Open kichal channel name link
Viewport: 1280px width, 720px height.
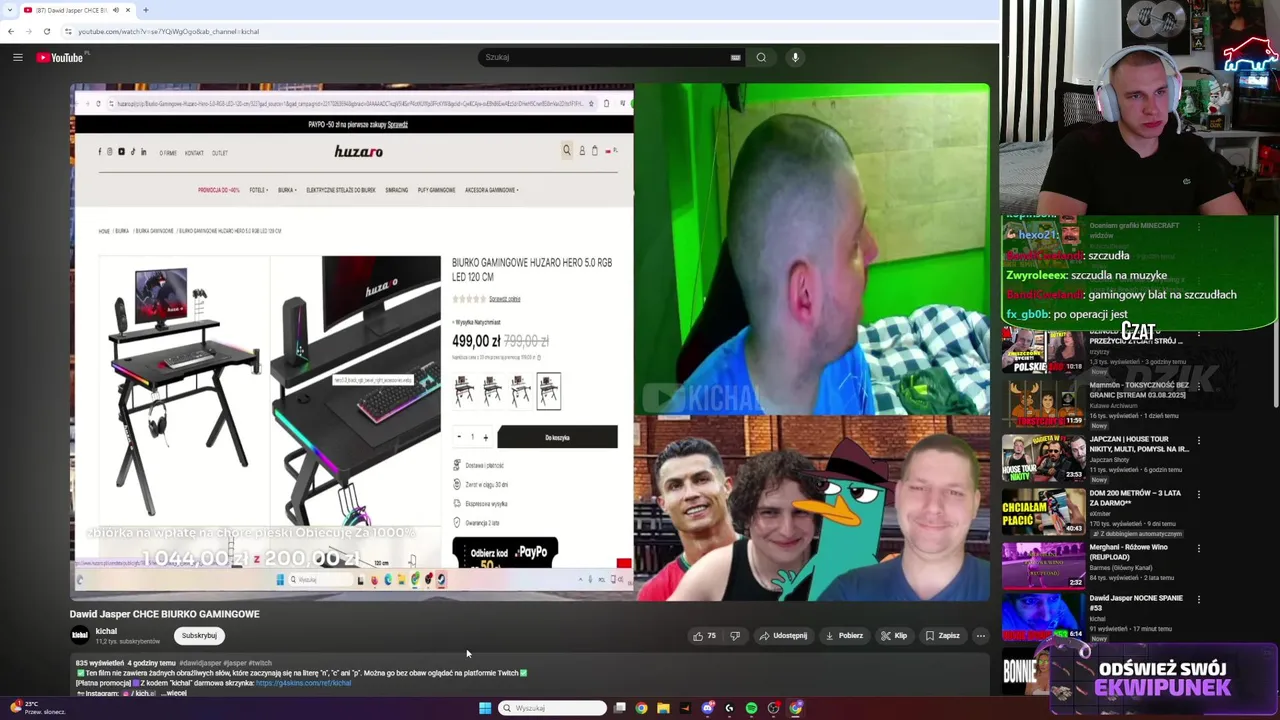tap(106, 631)
